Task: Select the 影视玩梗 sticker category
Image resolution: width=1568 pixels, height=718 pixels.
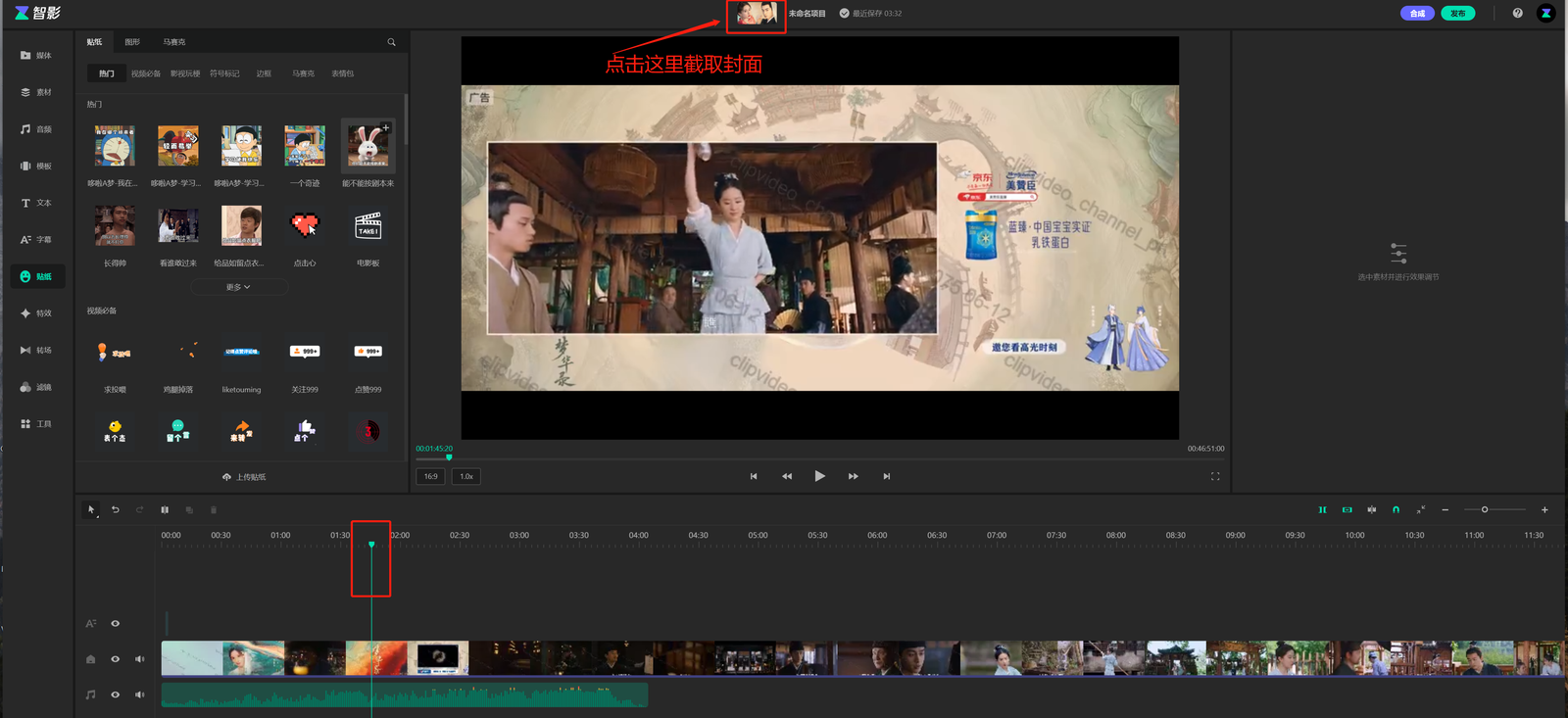Action: pos(185,73)
